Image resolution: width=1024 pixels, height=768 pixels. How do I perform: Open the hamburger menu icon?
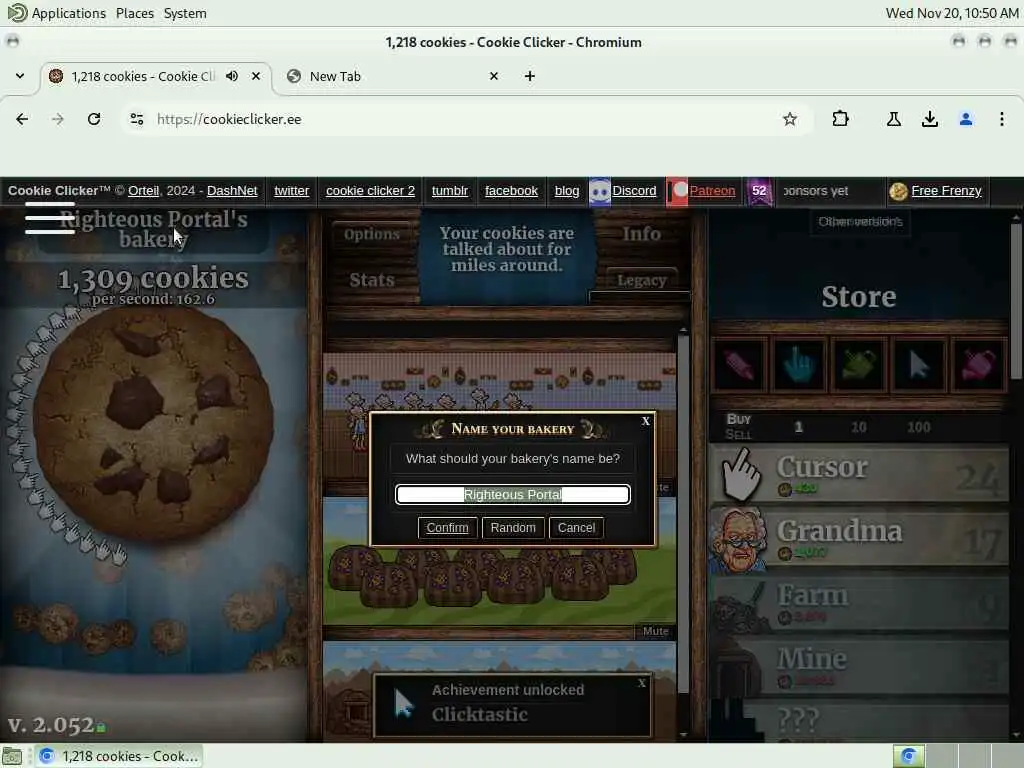50,218
